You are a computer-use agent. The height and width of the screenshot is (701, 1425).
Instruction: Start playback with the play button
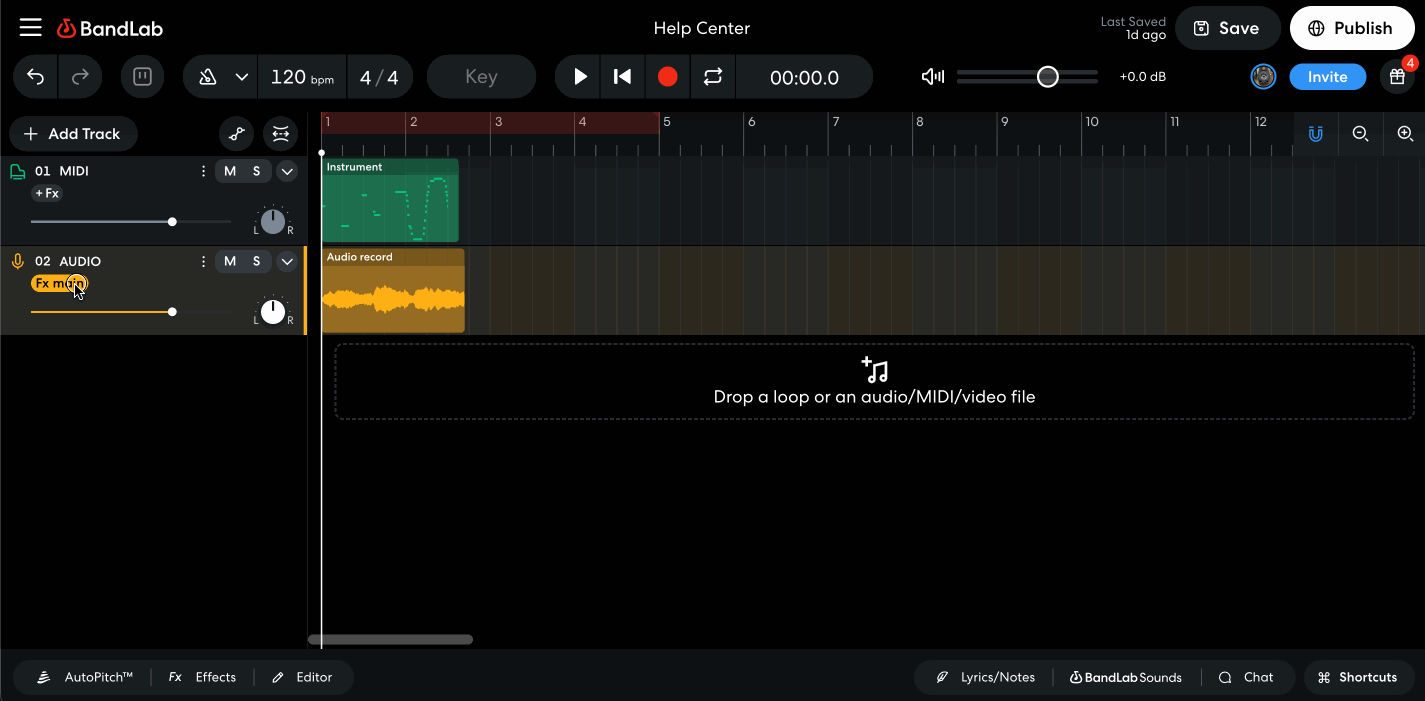click(579, 77)
